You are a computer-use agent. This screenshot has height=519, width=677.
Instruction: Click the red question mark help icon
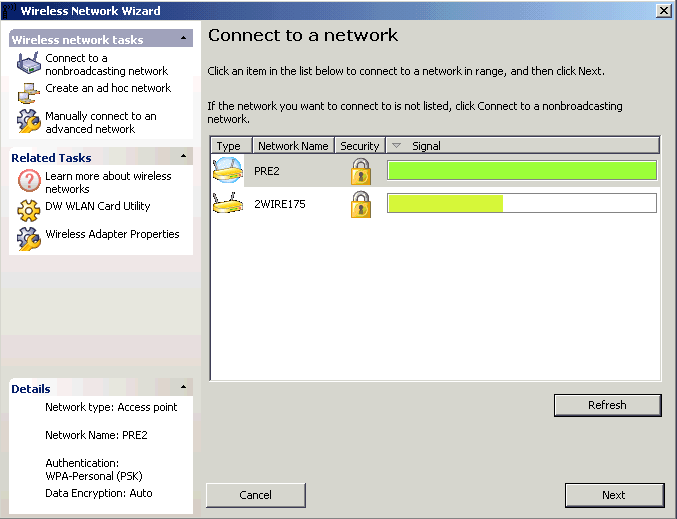point(29,180)
